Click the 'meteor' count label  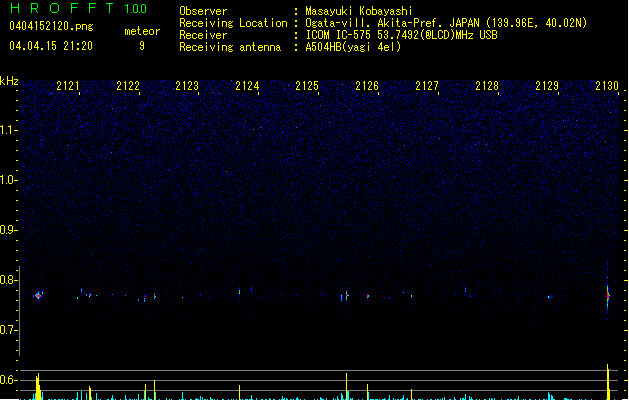[142, 31]
